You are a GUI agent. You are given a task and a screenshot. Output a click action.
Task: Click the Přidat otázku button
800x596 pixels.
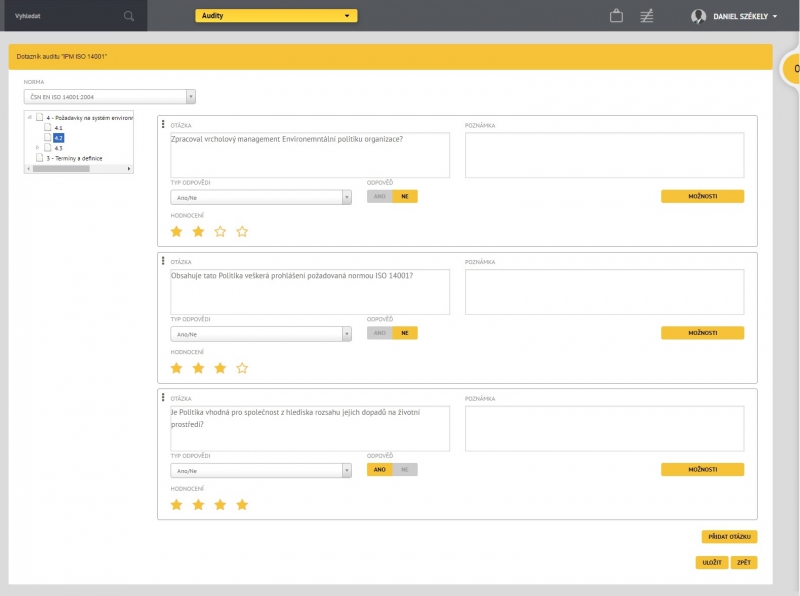point(729,537)
